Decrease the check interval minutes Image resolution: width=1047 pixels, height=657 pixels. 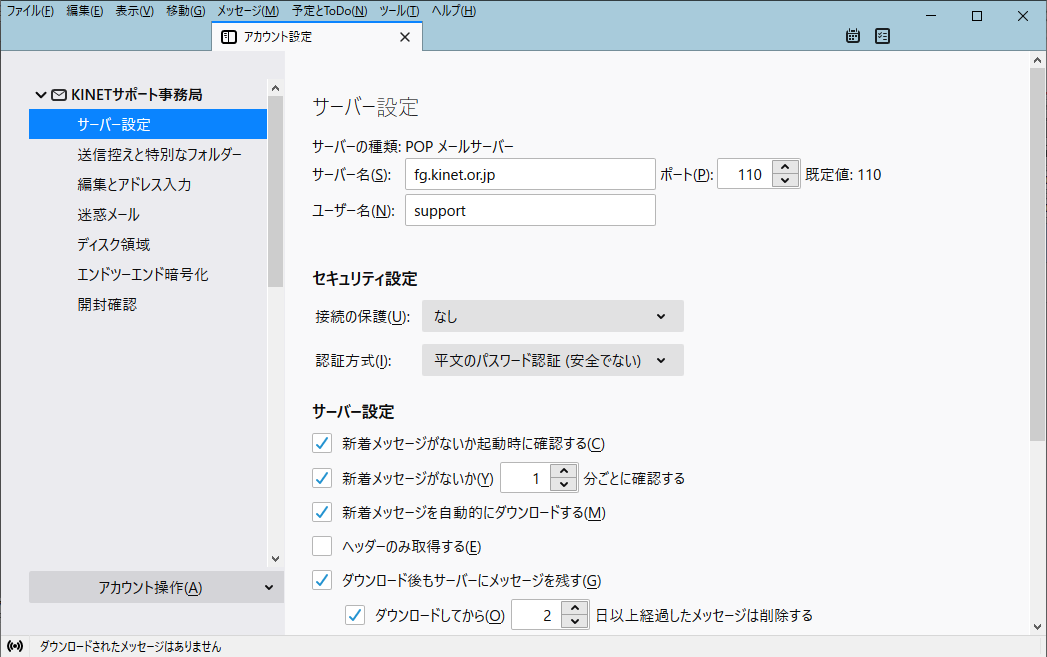[564, 485]
